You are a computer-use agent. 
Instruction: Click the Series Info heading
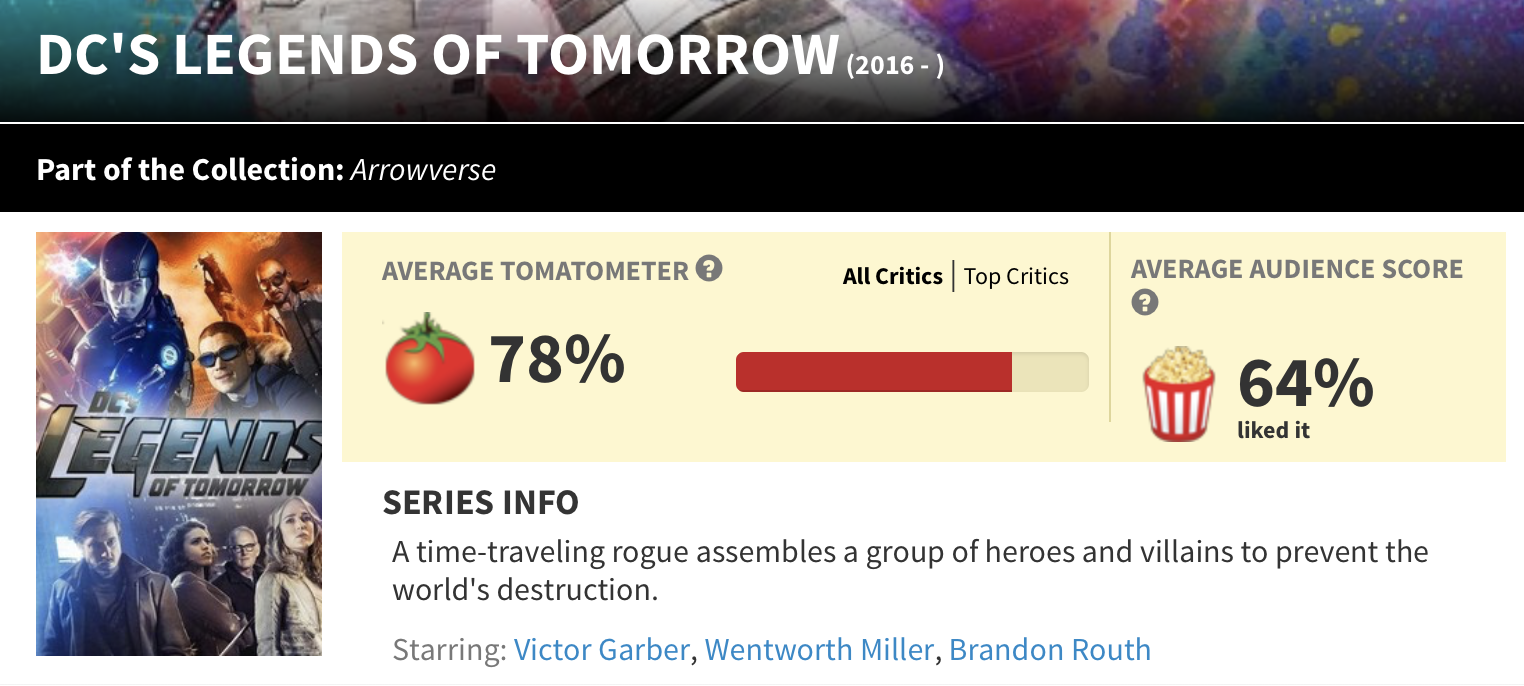pos(481,502)
